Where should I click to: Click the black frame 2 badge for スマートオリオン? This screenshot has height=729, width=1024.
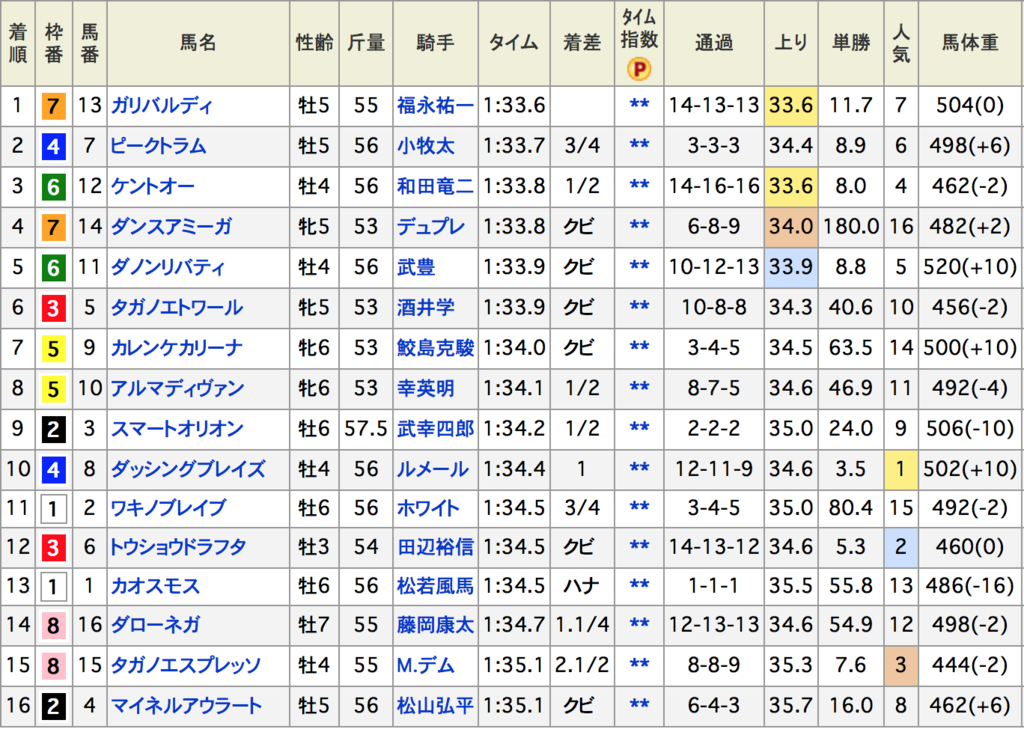pyautogui.click(x=54, y=429)
